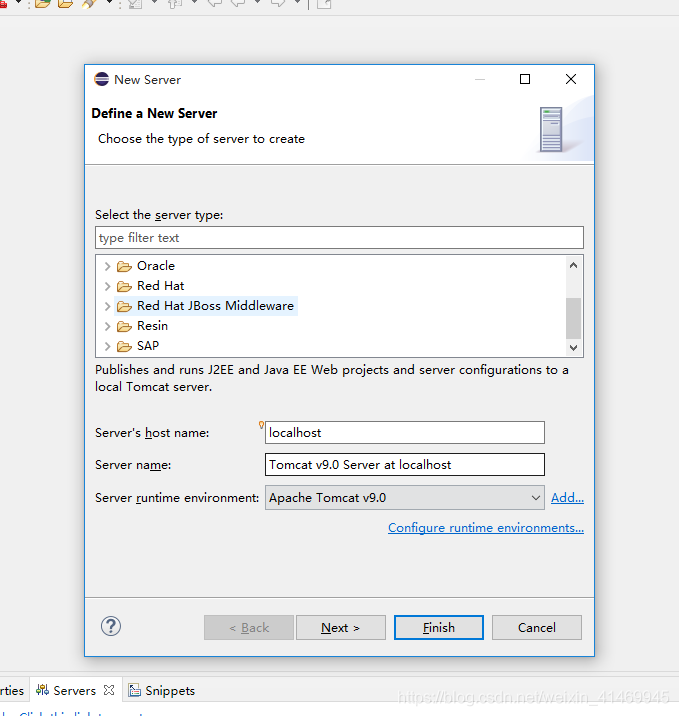Image resolution: width=679 pixels, height=716 pixels.
Task: Select the Oracle row
Action: click(156, 266)
